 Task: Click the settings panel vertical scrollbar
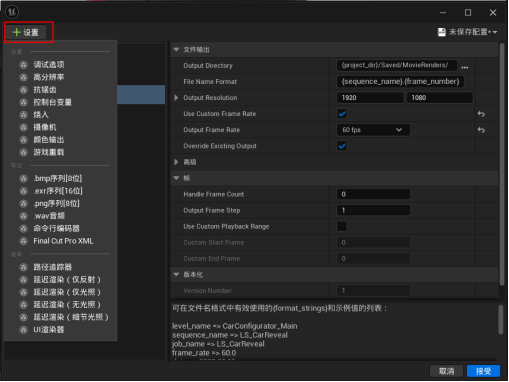pos(502,163)
